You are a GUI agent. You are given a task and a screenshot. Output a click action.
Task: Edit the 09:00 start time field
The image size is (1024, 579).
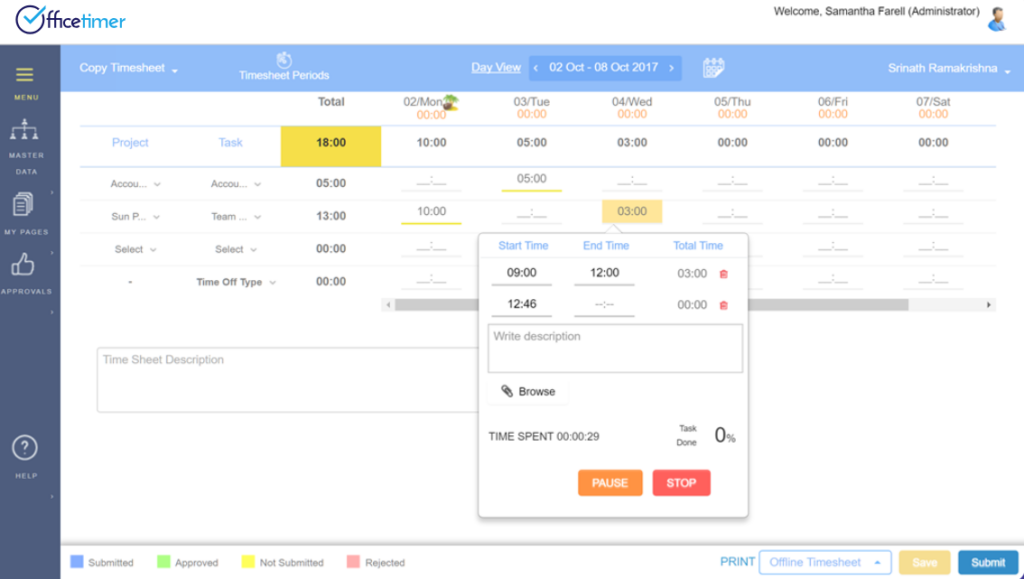click(521, 273)
